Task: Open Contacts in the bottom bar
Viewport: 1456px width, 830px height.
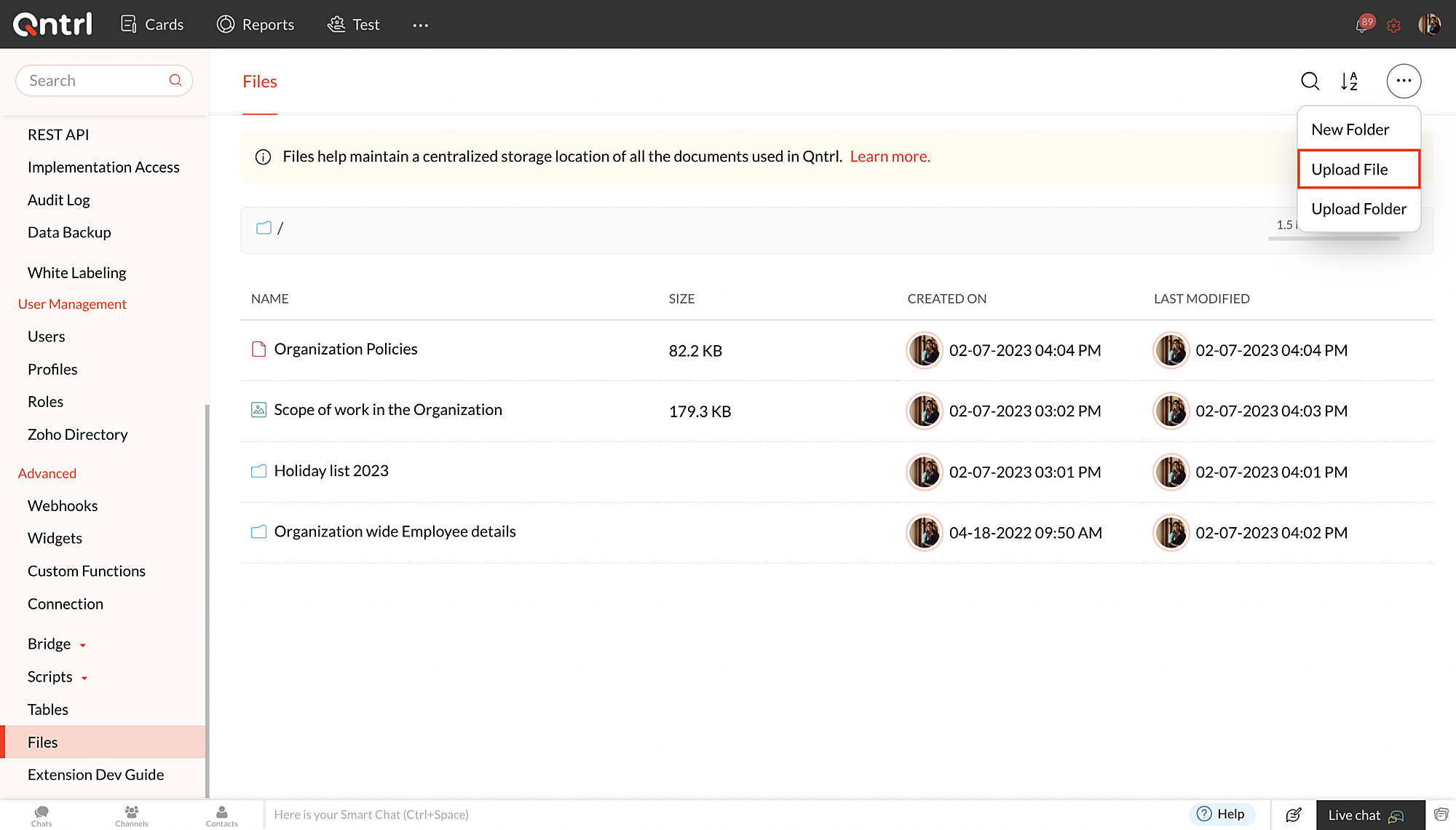Action: click(221, 815)
